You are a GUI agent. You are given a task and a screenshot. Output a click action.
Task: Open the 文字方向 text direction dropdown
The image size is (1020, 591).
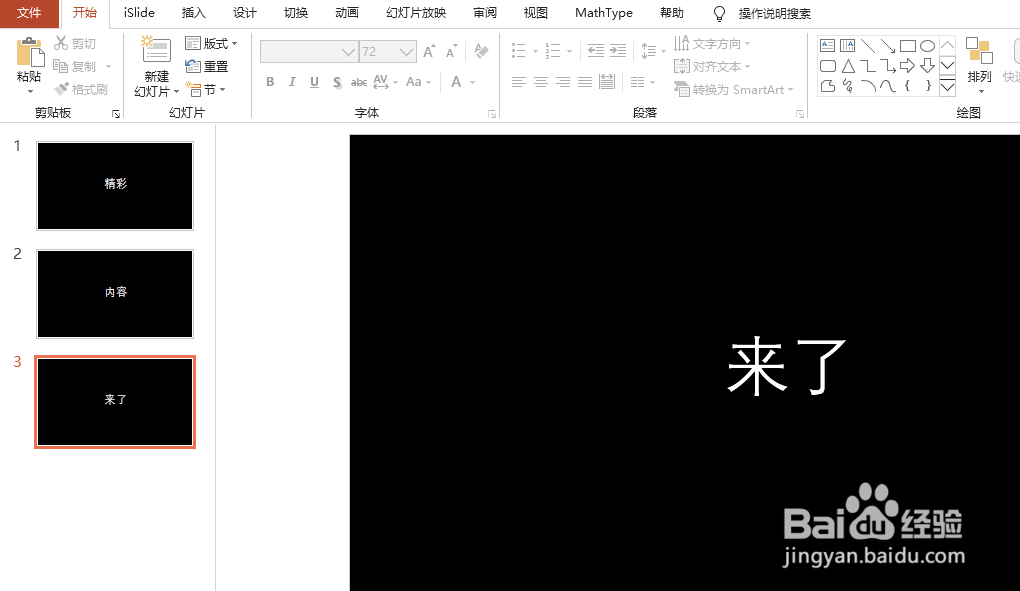(x=712, y=44)
